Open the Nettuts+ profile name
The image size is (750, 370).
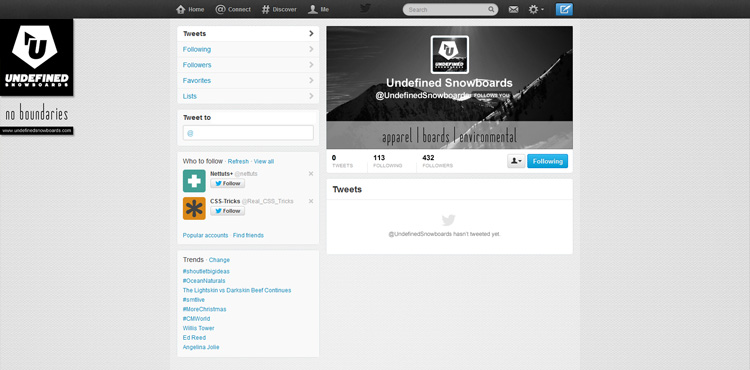point(221,174)
